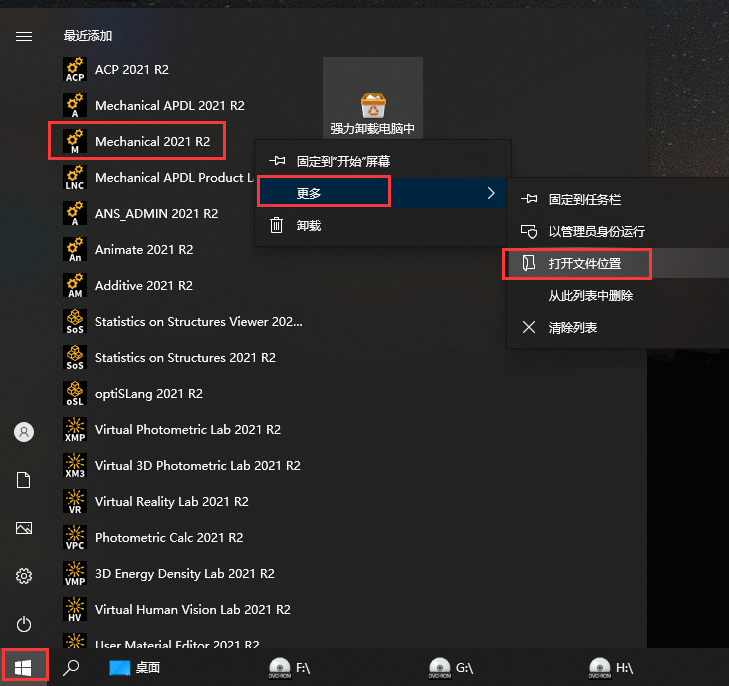Image resolution: width=729 pixels, height=686 pixels.
Task: Click the 最近添加 heading
Action: (x=88, y=36)
